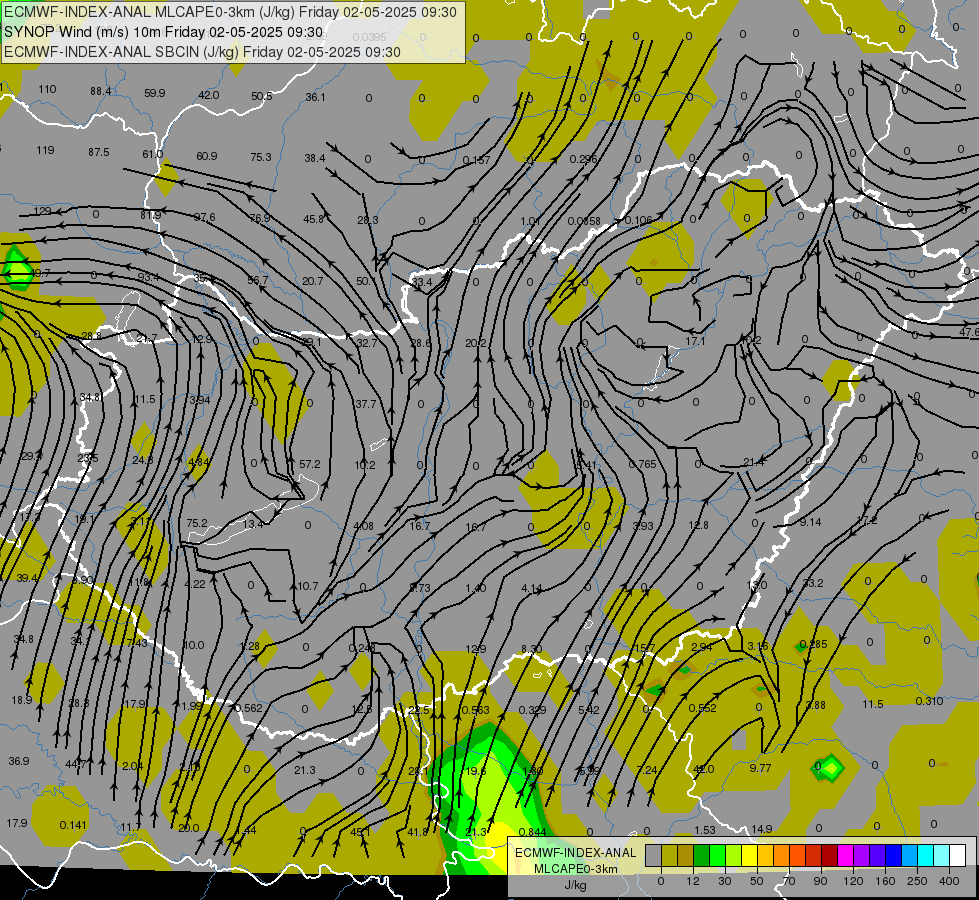
Task: Click the map value 75.3
Action: coord(261,157)
